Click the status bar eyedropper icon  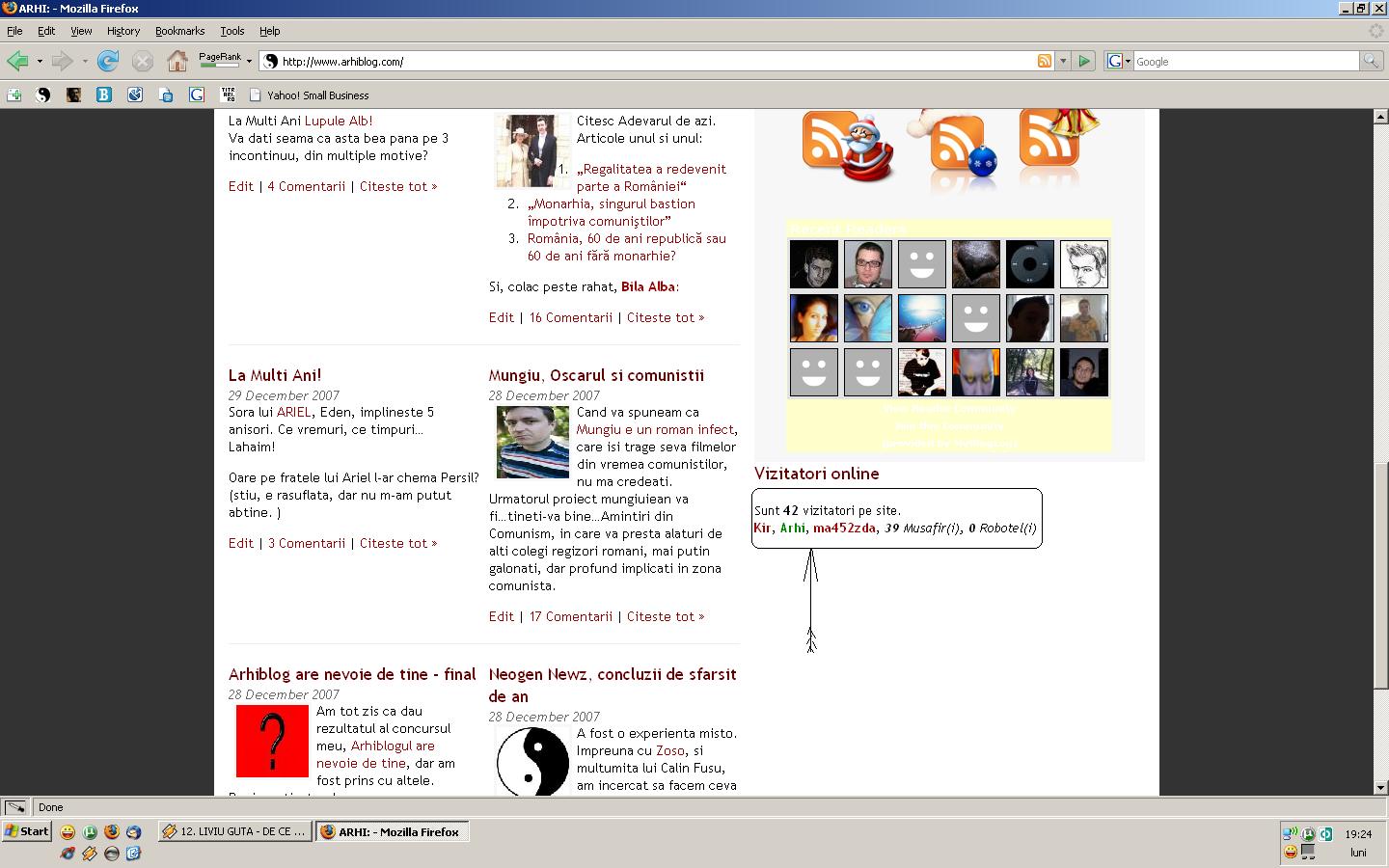click(15, 807)
